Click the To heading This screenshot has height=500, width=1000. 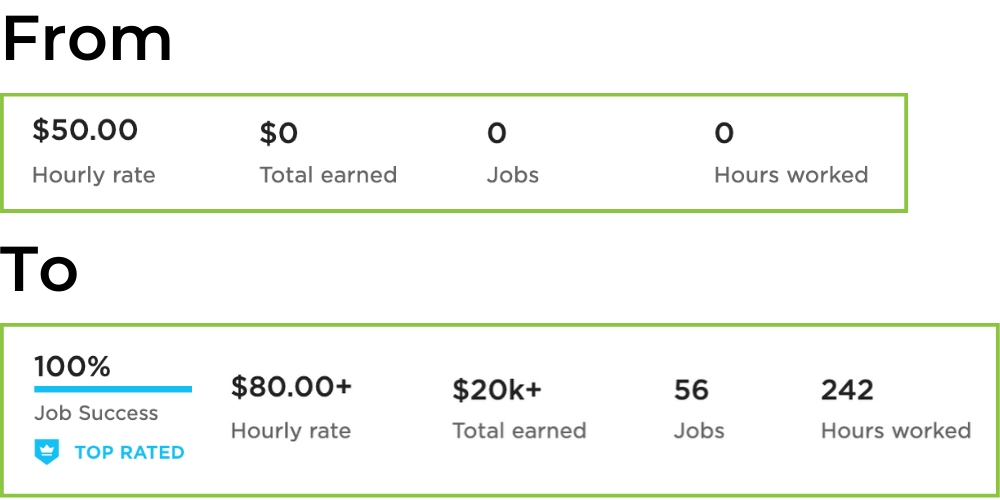coord(39,269)
